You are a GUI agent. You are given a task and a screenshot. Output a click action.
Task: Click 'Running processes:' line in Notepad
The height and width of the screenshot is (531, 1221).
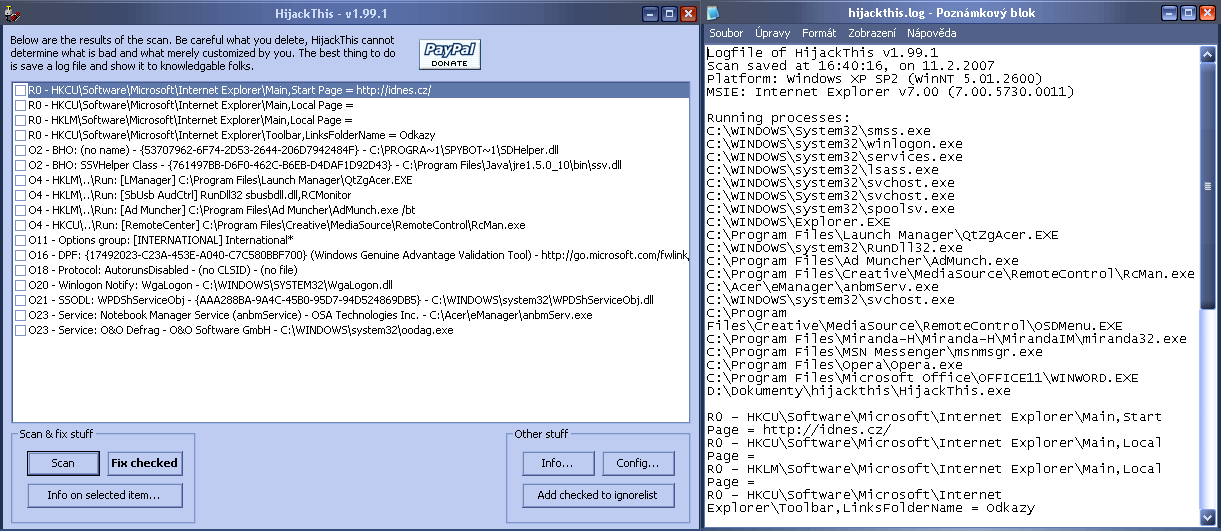tap(777, 117)
